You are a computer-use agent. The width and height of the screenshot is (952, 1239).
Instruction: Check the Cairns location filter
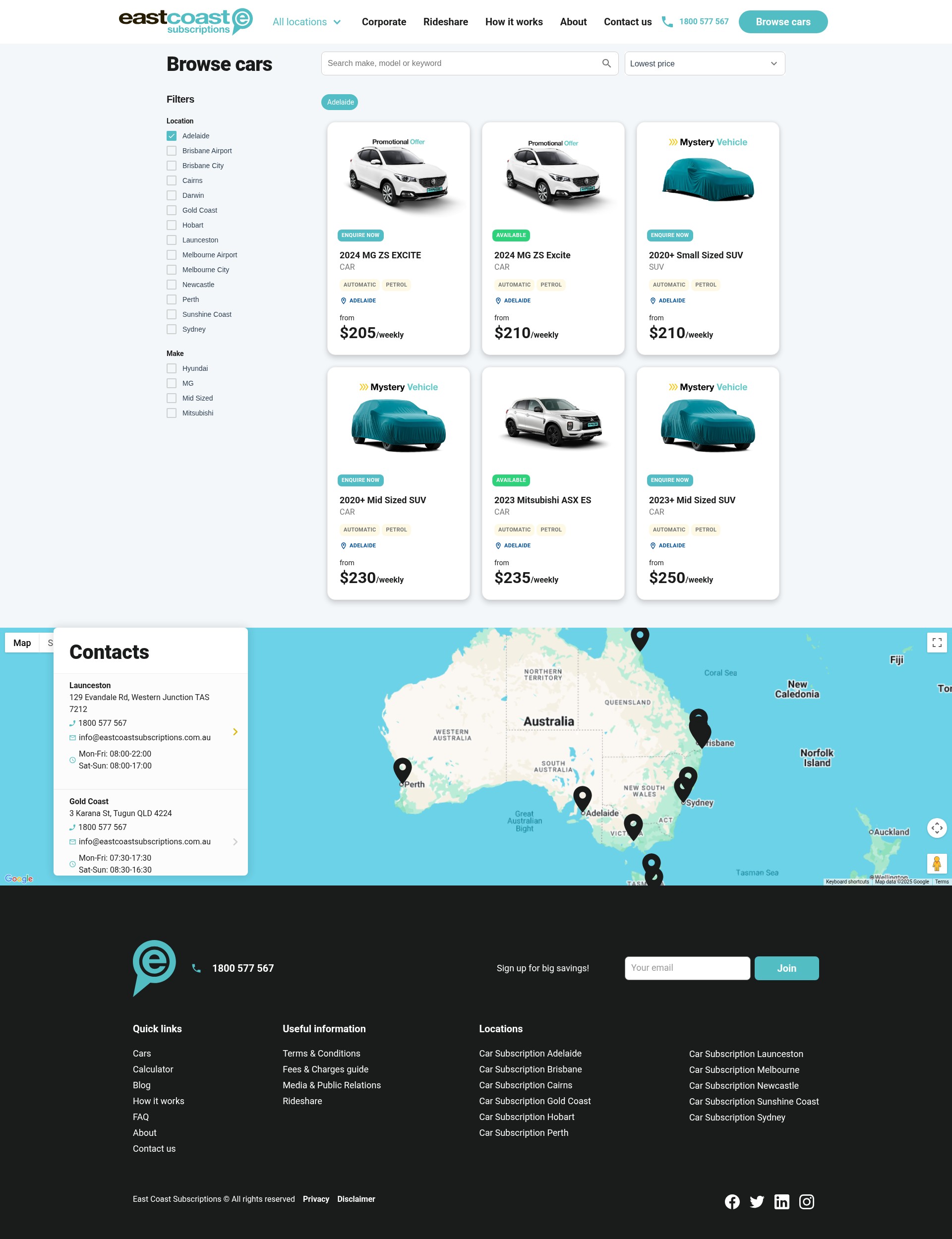click(172, 181)
